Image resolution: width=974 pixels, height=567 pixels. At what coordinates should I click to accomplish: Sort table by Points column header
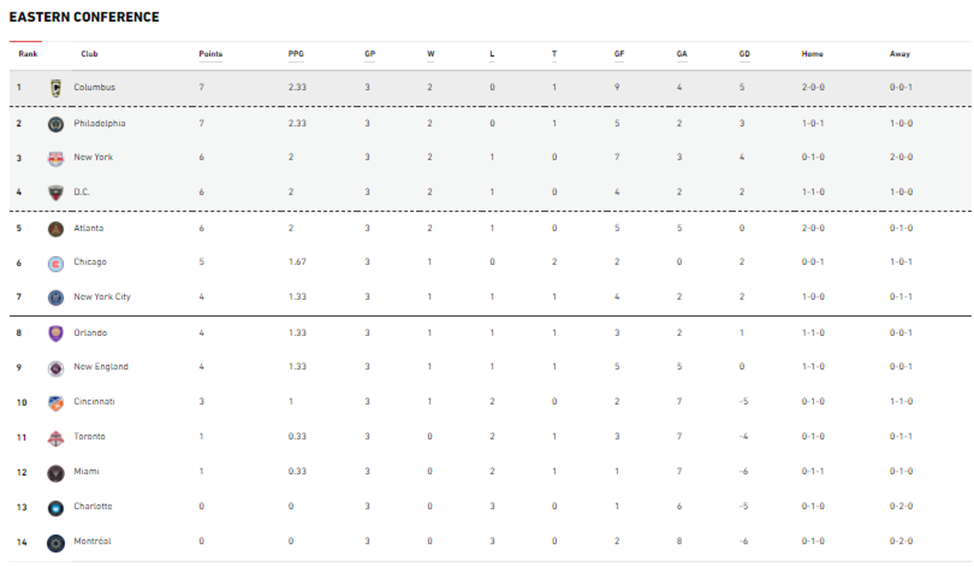(x=211, y=54)
